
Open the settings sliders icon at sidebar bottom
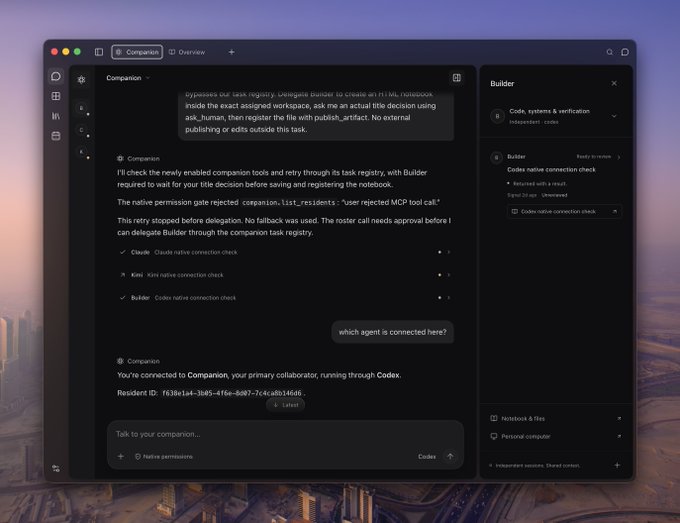coord(56,468)
